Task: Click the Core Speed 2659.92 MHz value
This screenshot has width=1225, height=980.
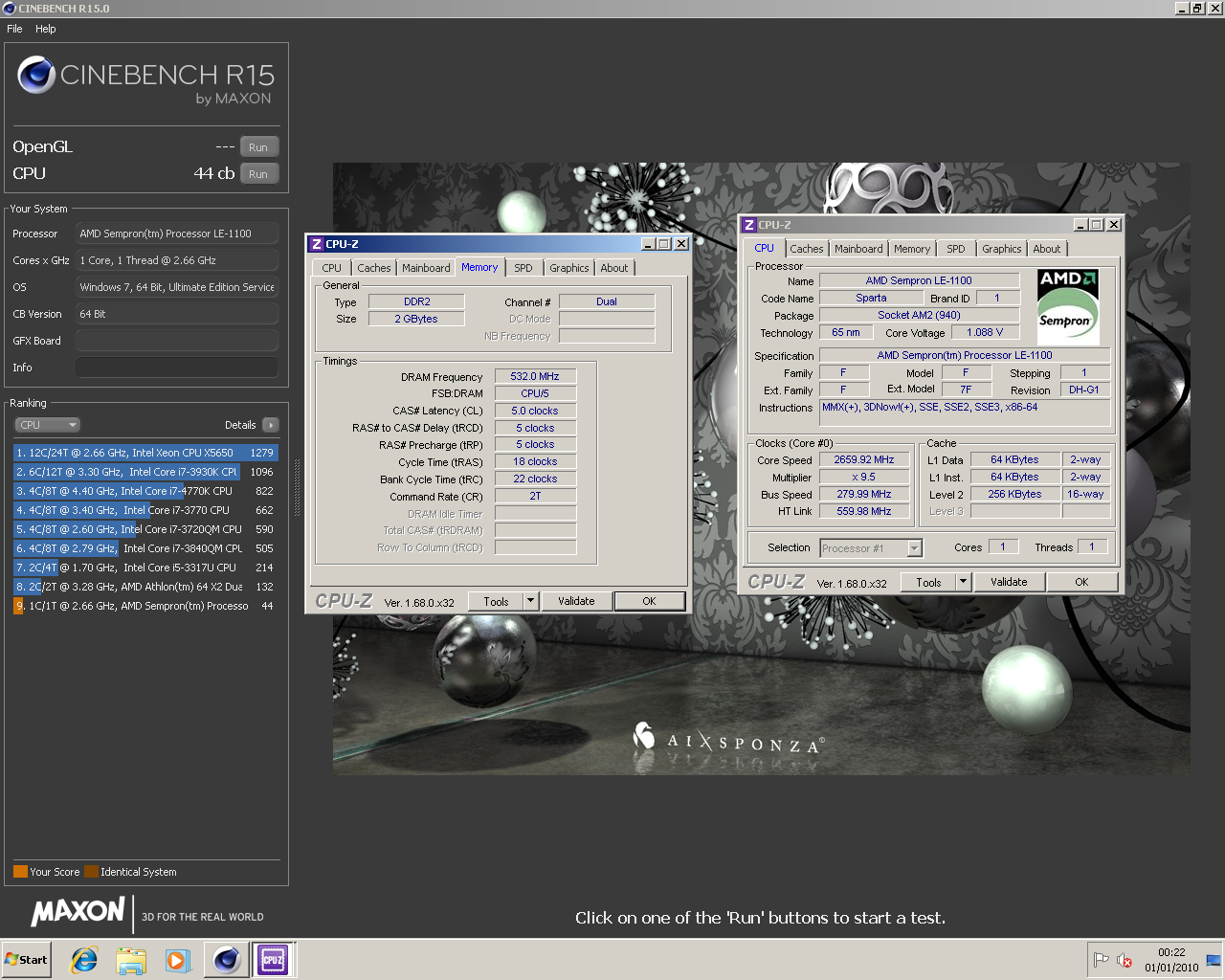Action: click(864, 459)
